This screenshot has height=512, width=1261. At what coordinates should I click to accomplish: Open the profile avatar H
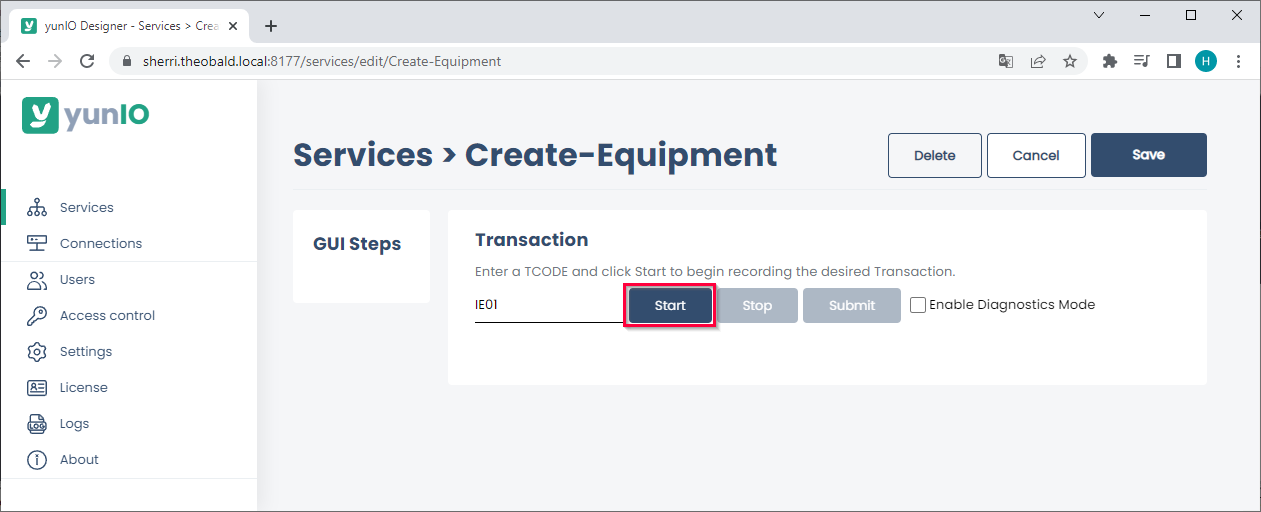[x=1206, y=61]
